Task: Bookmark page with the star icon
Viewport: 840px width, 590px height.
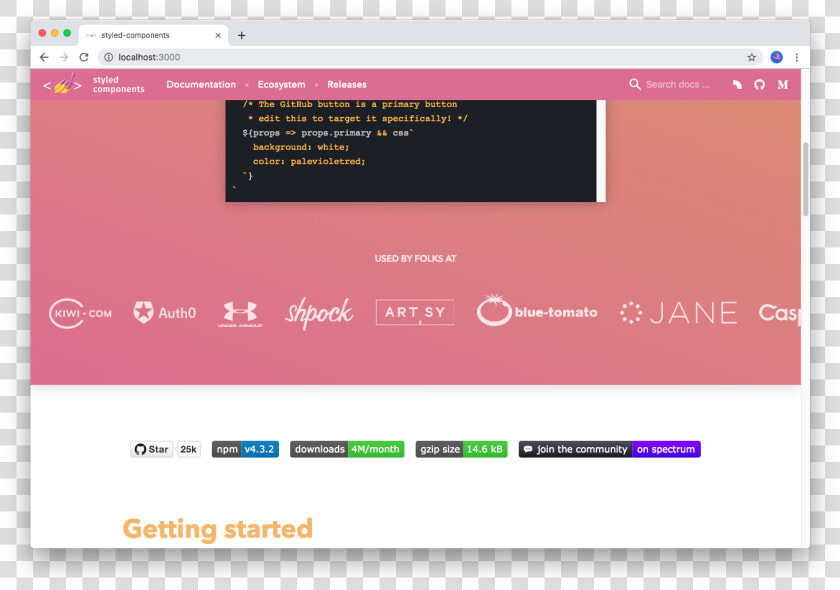Action: point(752,57)
